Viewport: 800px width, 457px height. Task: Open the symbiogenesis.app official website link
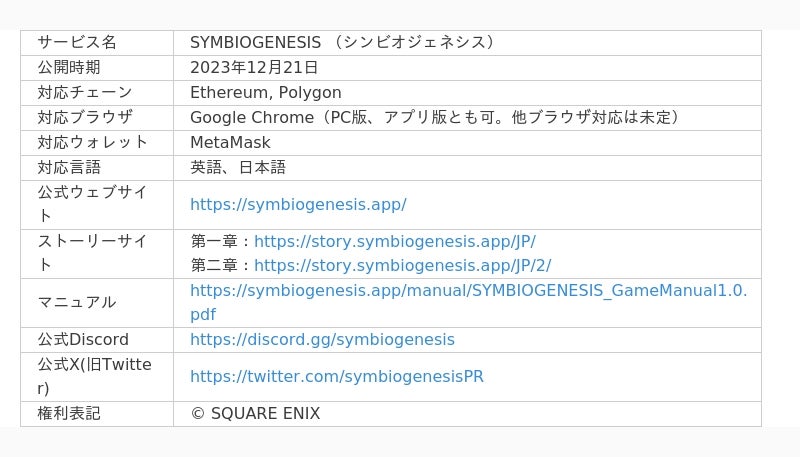coord(298,205)
